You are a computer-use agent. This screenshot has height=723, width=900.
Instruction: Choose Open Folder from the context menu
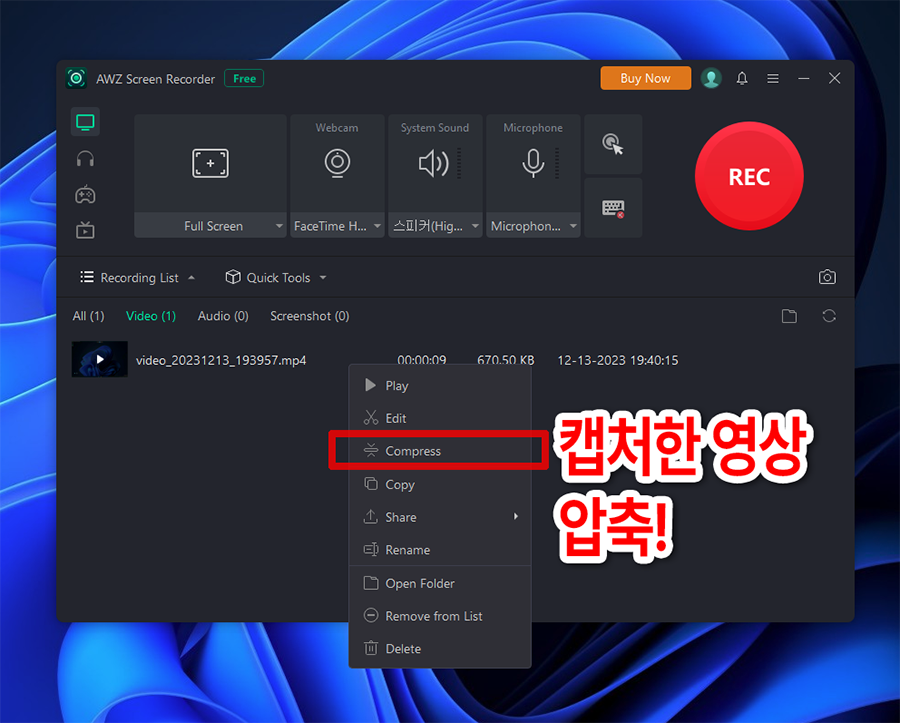coord(440,584)
